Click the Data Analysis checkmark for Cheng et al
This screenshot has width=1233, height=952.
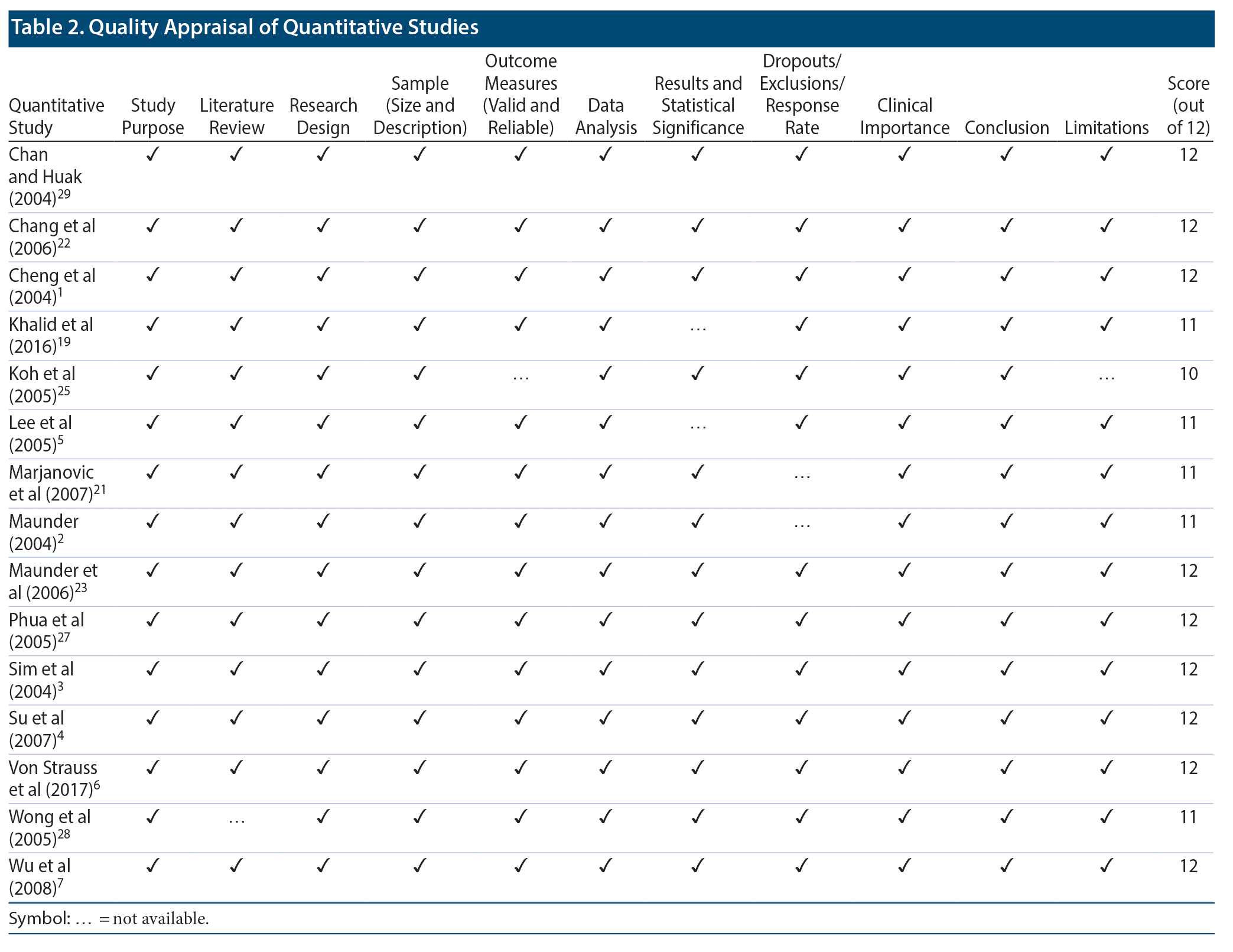(x=606, y=275)
